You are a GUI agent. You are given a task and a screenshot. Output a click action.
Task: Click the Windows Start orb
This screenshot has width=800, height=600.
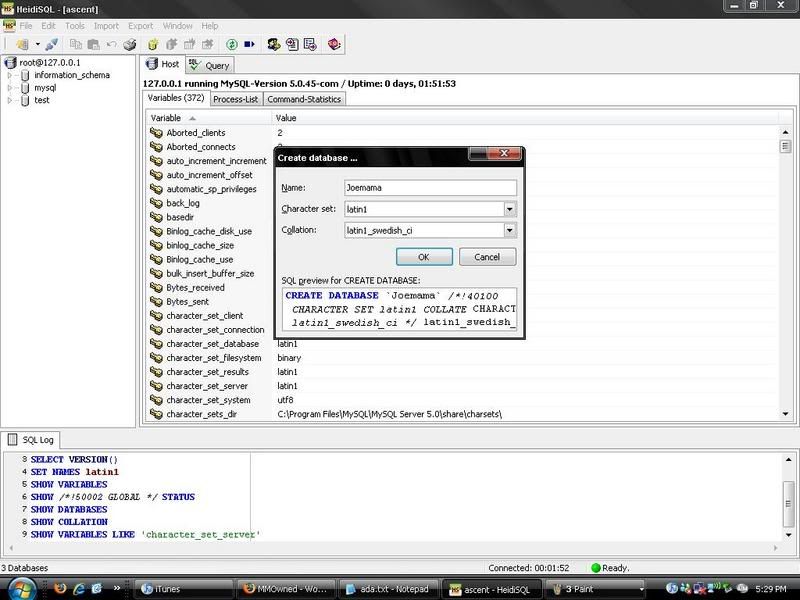click(20, 590)
